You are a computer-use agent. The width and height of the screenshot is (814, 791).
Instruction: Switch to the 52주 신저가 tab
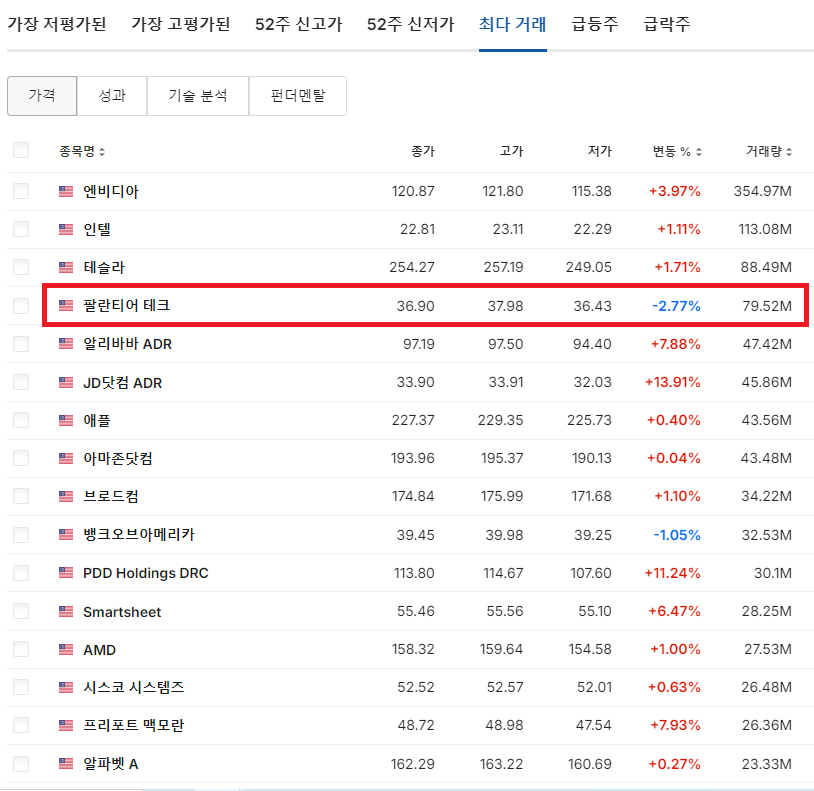pyautogui.click(x=410, y=24)
